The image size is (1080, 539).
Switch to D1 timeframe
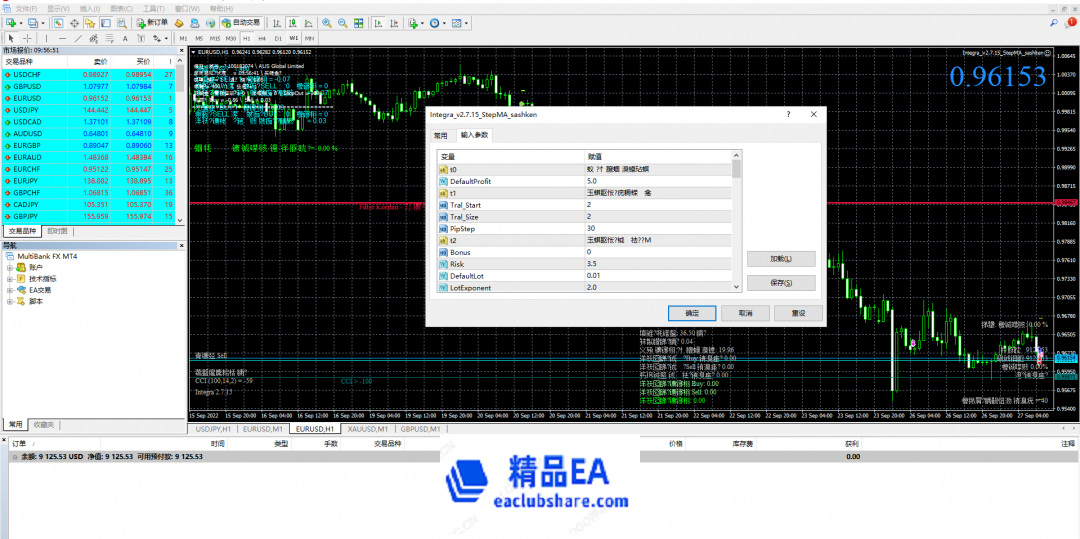click(x=278, y=38)
